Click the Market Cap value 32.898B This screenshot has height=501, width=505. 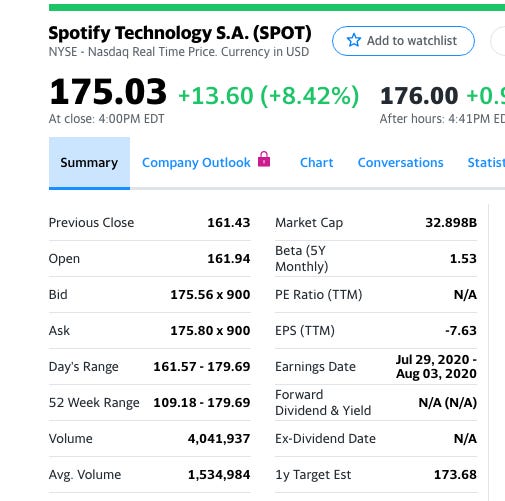click(451, 223)
